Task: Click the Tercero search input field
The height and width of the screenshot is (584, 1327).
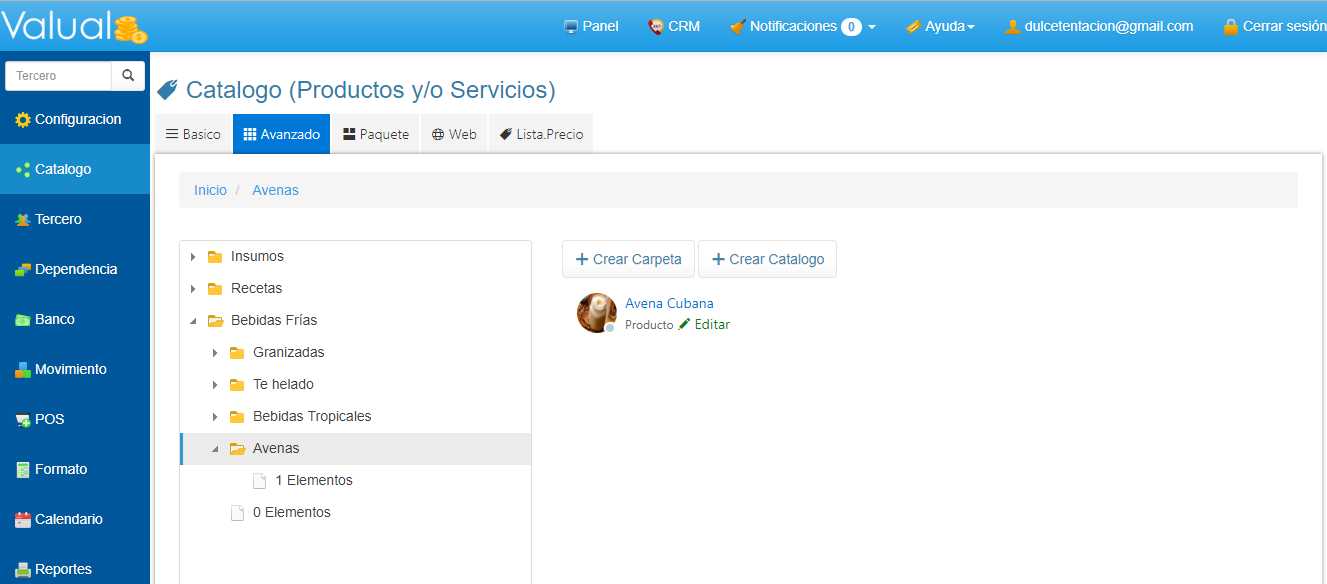Action: tap(58, 76)
